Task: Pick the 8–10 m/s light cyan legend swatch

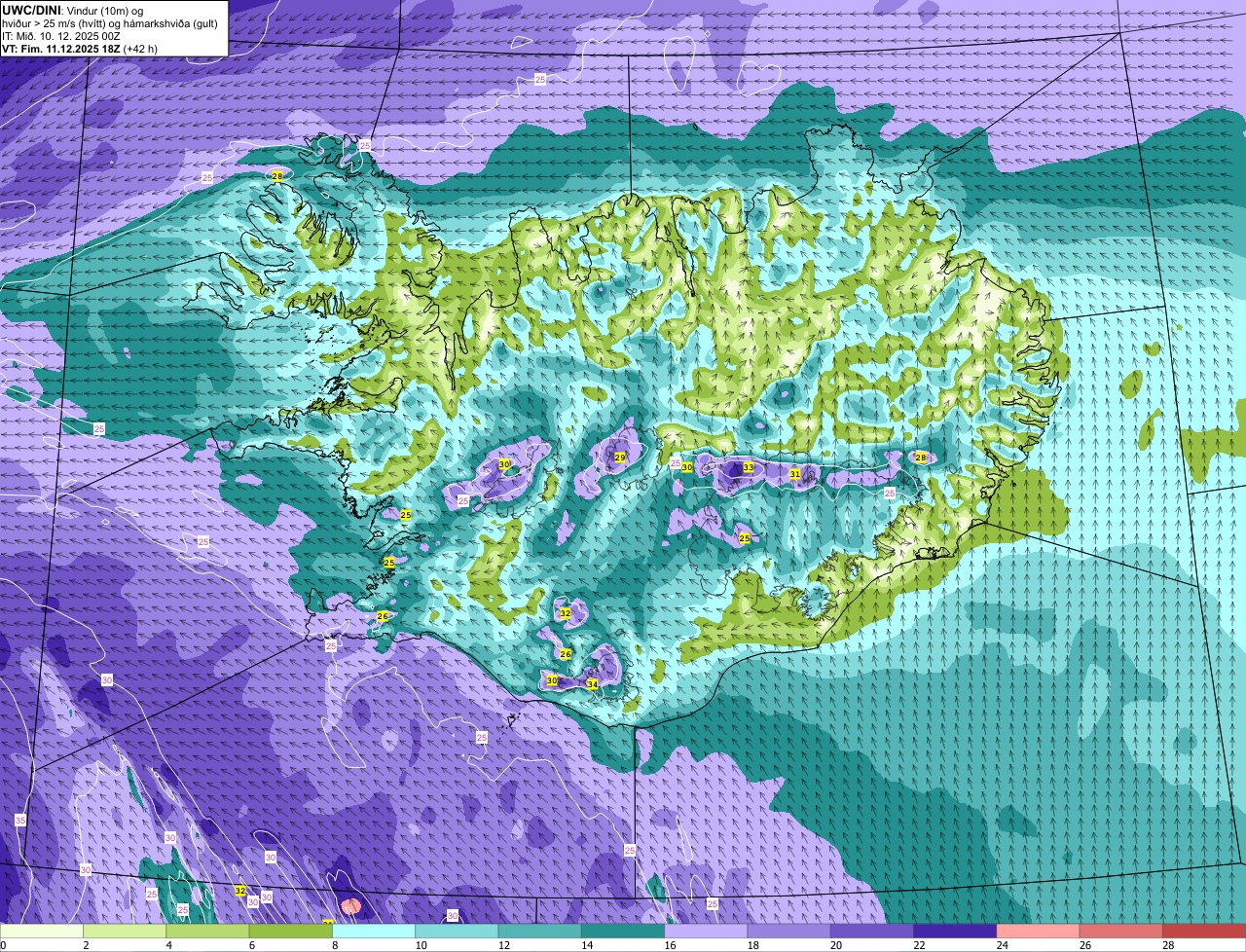Action: [x=374, y=932]
